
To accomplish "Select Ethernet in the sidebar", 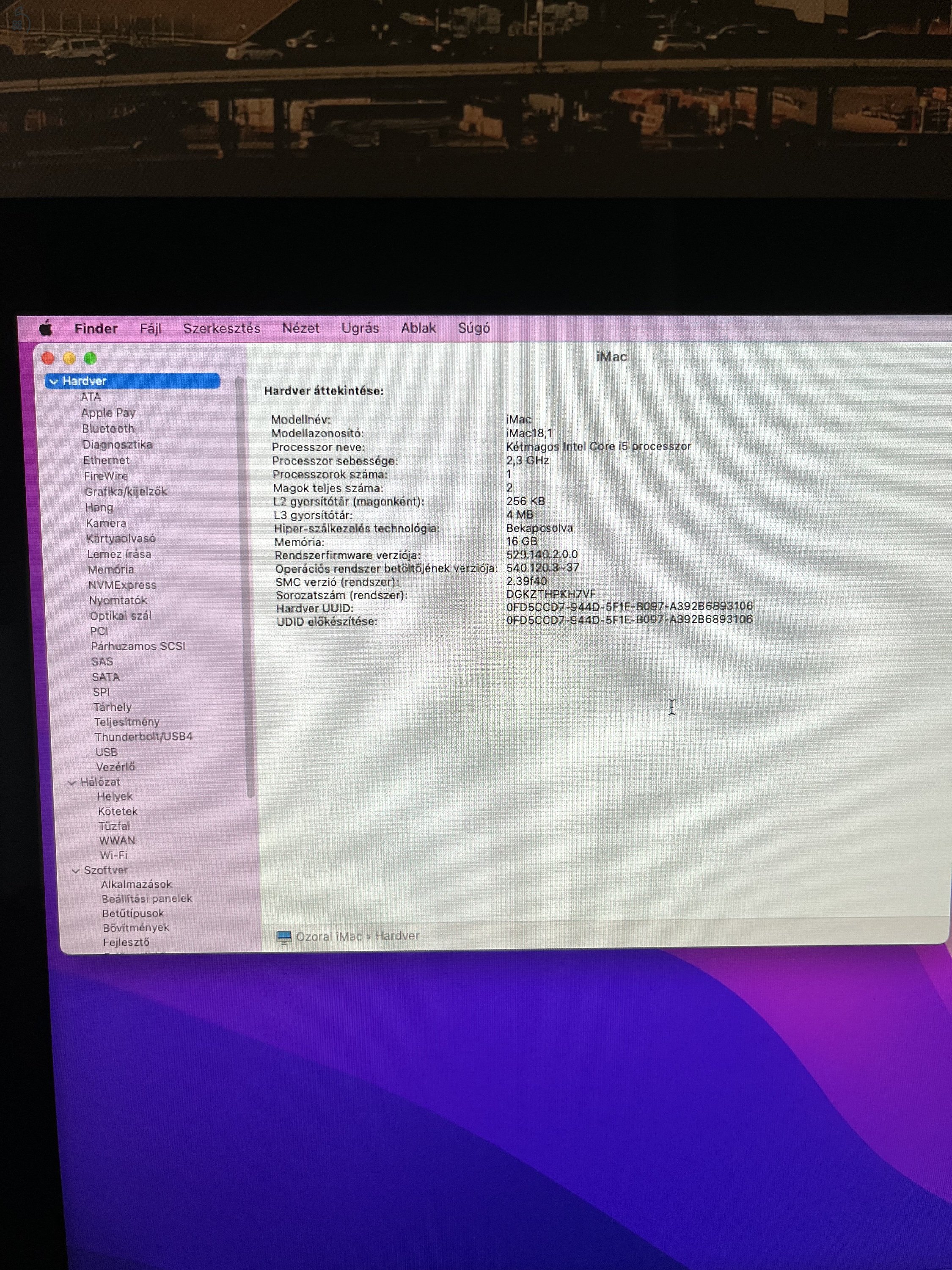I will click(x=106, y=461).
